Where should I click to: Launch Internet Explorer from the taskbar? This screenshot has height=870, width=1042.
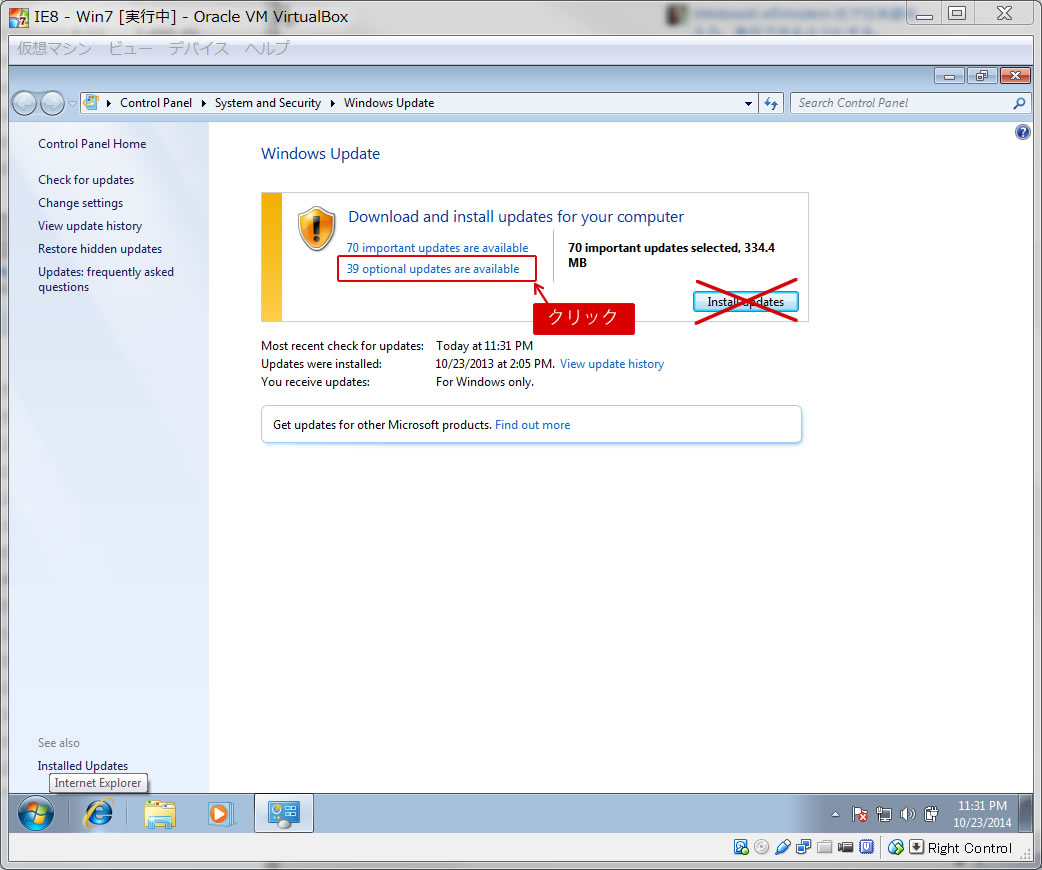(98, 813)
